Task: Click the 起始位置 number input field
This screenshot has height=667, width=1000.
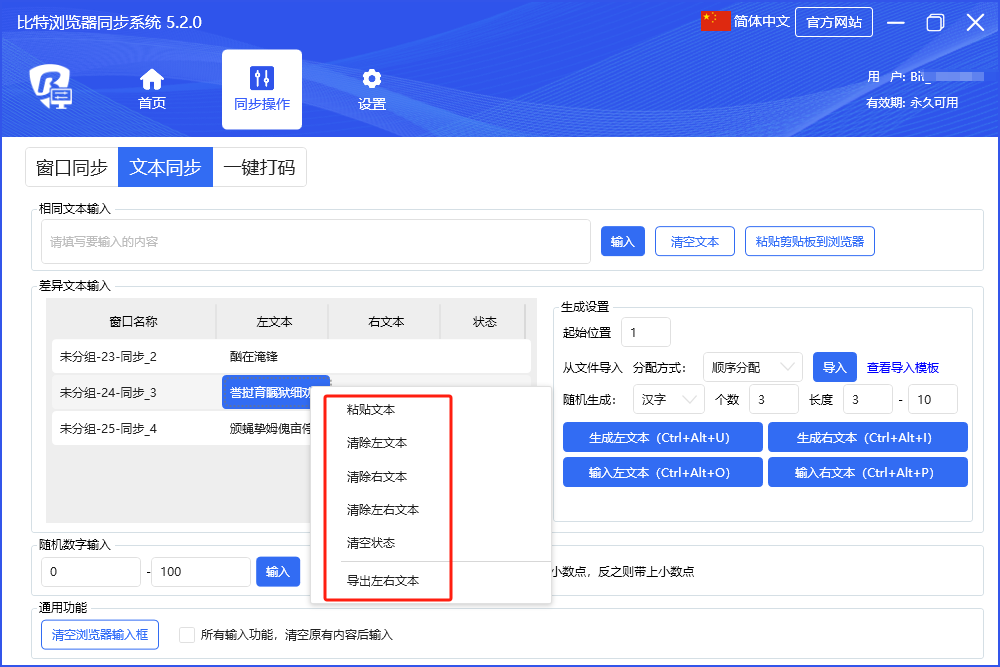Action: click(645, 332)
